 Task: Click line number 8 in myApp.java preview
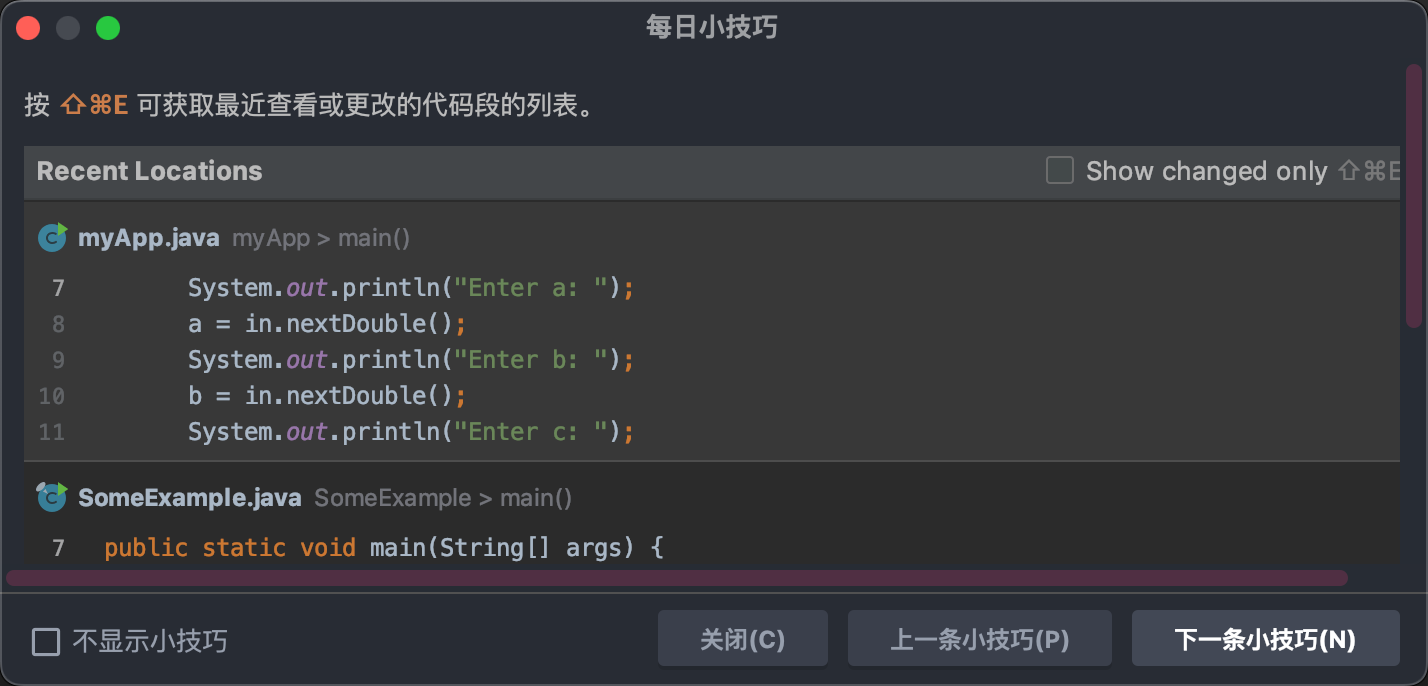point(57,323)
